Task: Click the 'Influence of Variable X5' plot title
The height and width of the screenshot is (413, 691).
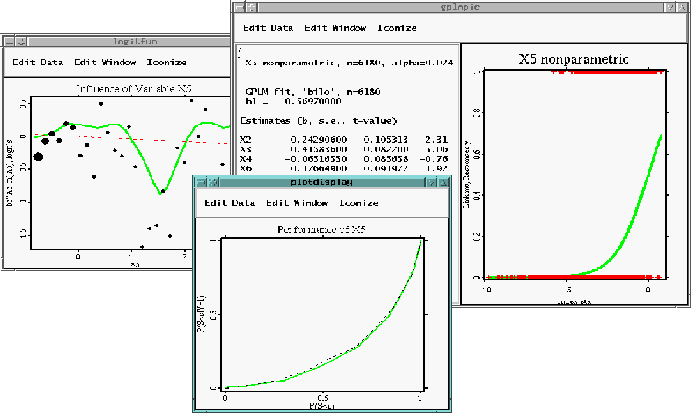Action: (134, 89)
